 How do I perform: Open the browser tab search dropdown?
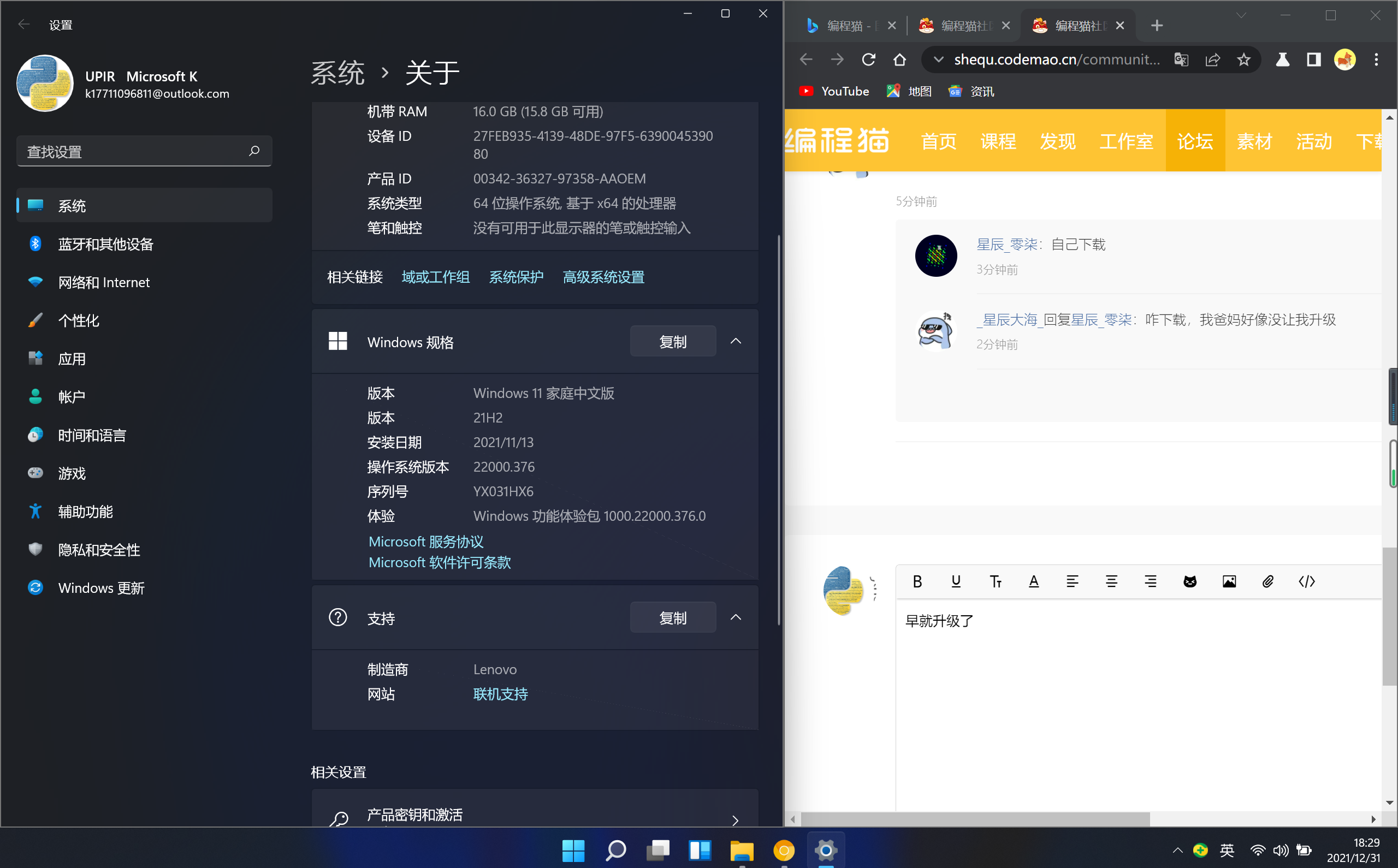click(x=1241, y=15)
